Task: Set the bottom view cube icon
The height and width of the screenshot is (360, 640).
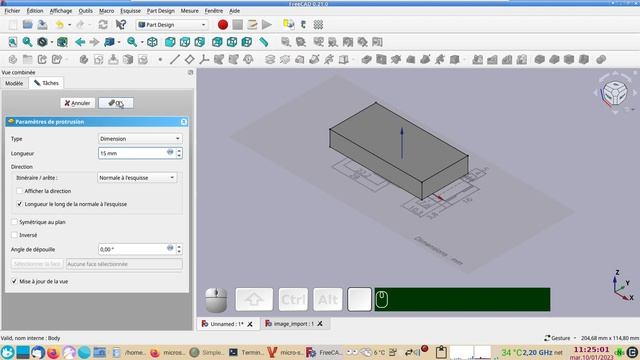Action: pyautogui.click(x=232, y=42)
